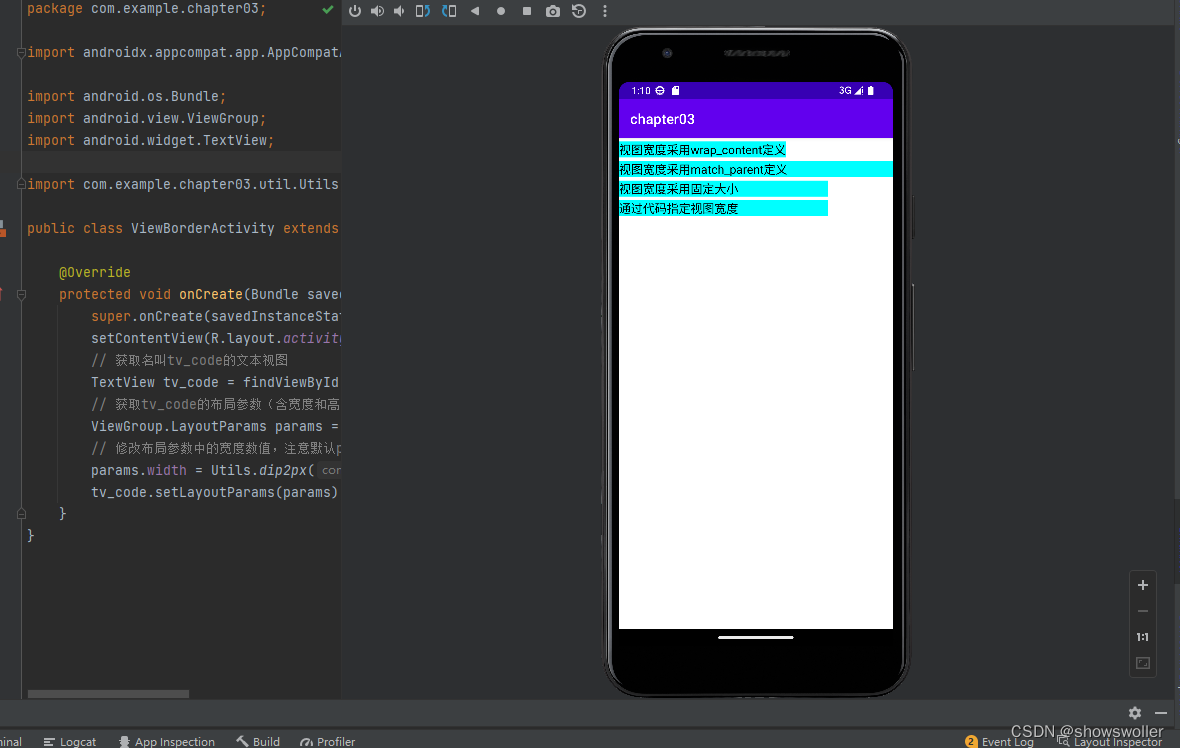Viewport: 1180px width, 748px height.
Task: Toggle fold at com.example.chapter03.util import
Action: [x=21, y=184]
